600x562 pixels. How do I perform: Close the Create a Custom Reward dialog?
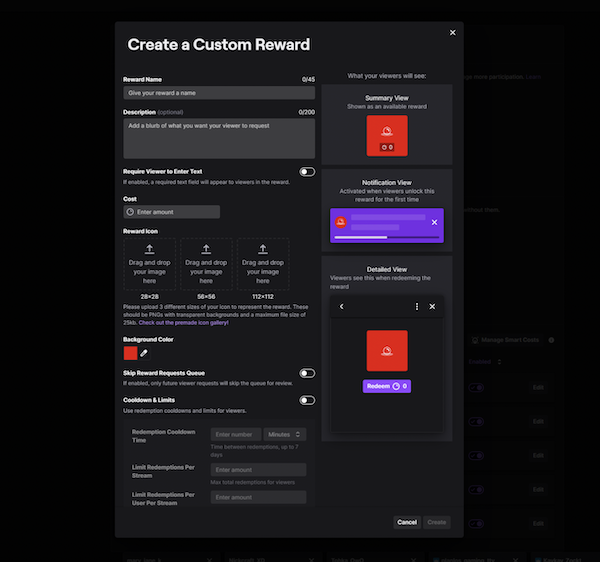(x=453, y=33)
